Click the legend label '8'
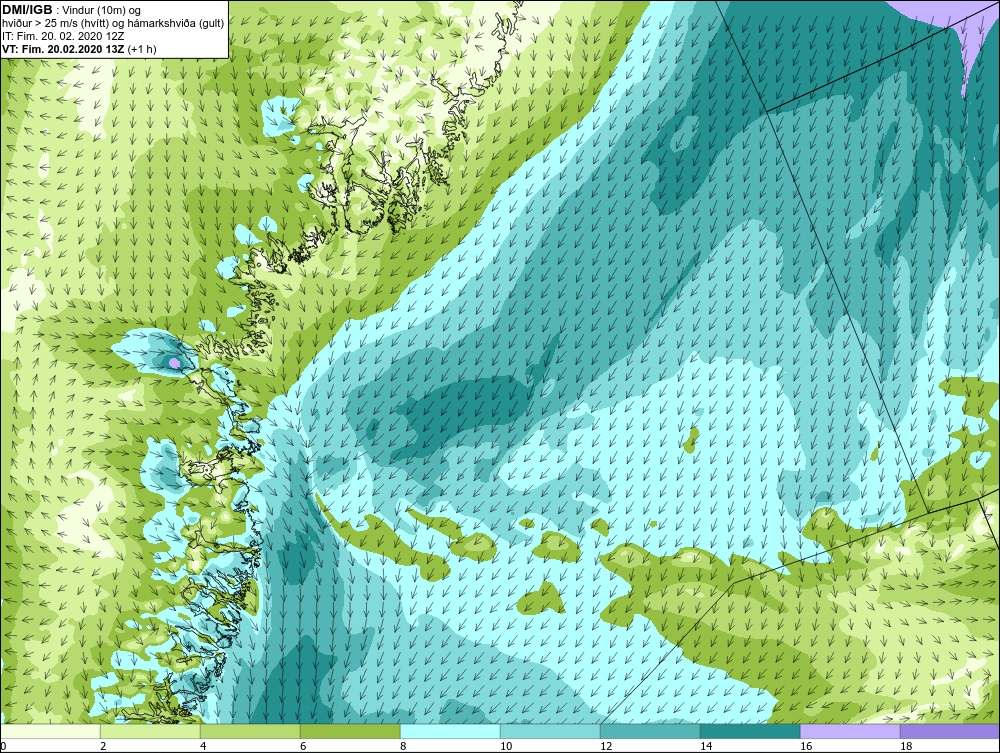Screen dimensions: 1000x753 402,746
